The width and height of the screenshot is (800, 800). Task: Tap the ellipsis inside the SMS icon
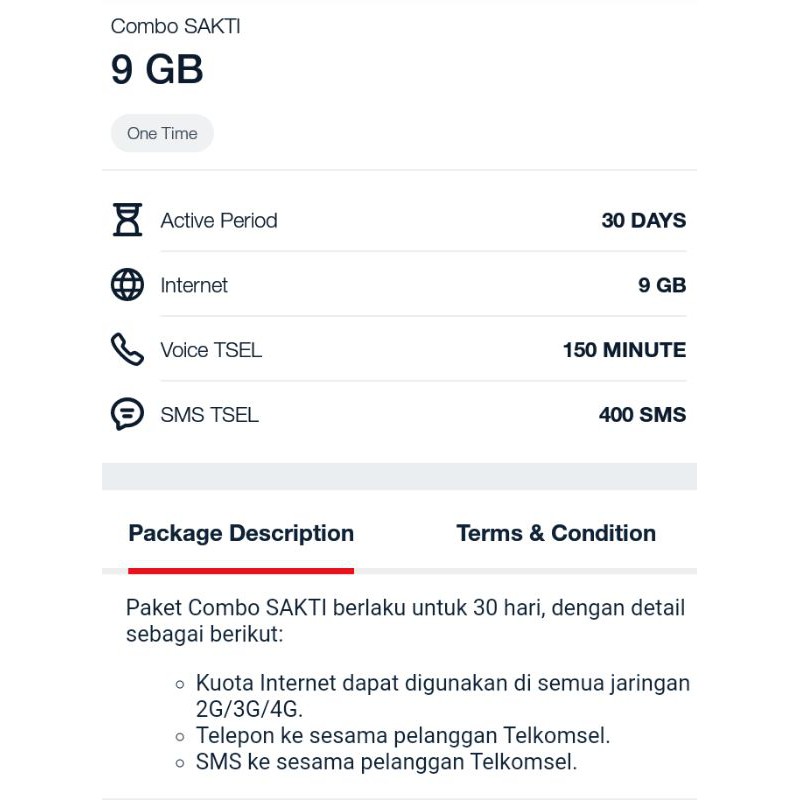127,413
